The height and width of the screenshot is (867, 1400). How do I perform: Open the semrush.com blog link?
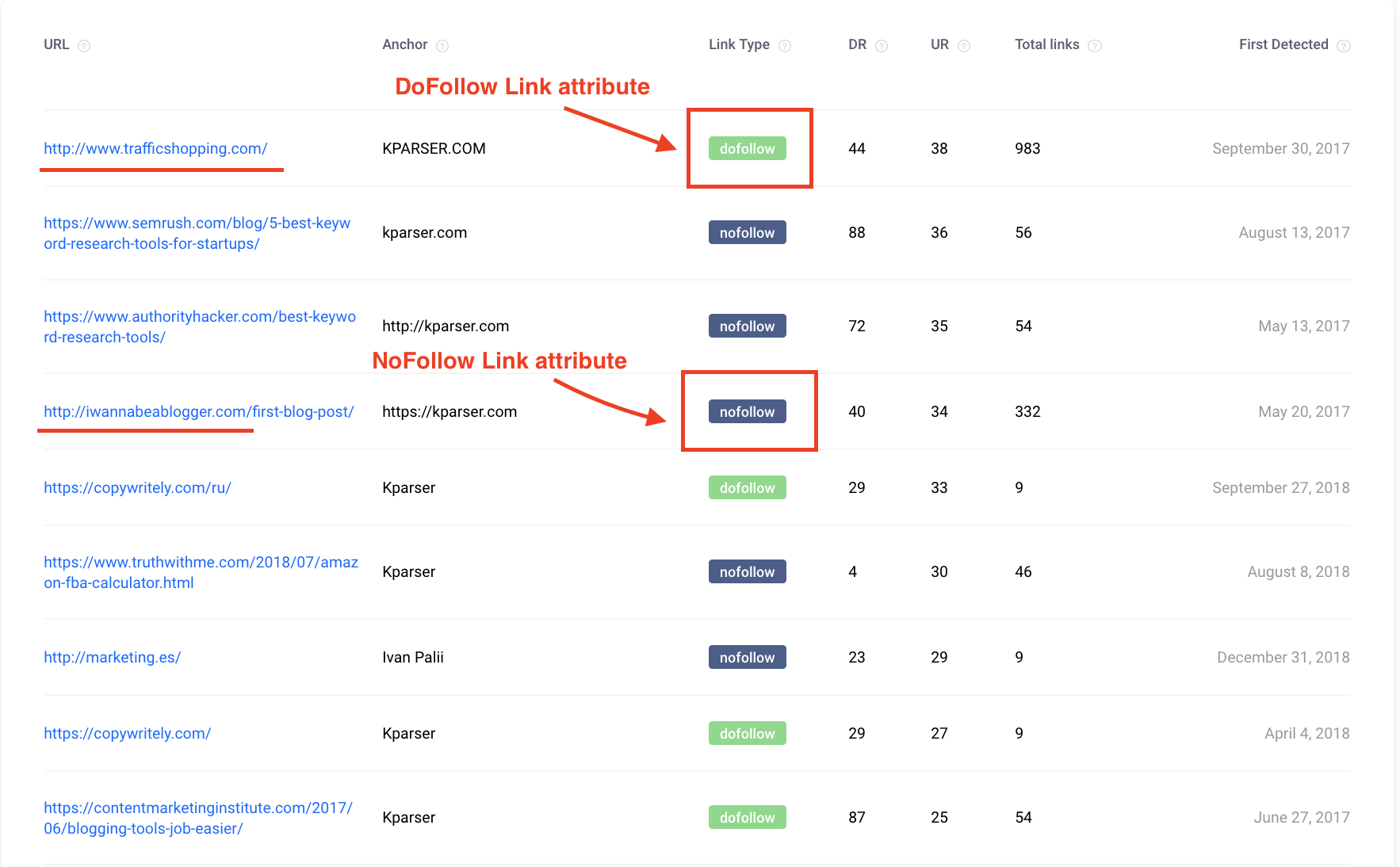[x=197, y=233]
